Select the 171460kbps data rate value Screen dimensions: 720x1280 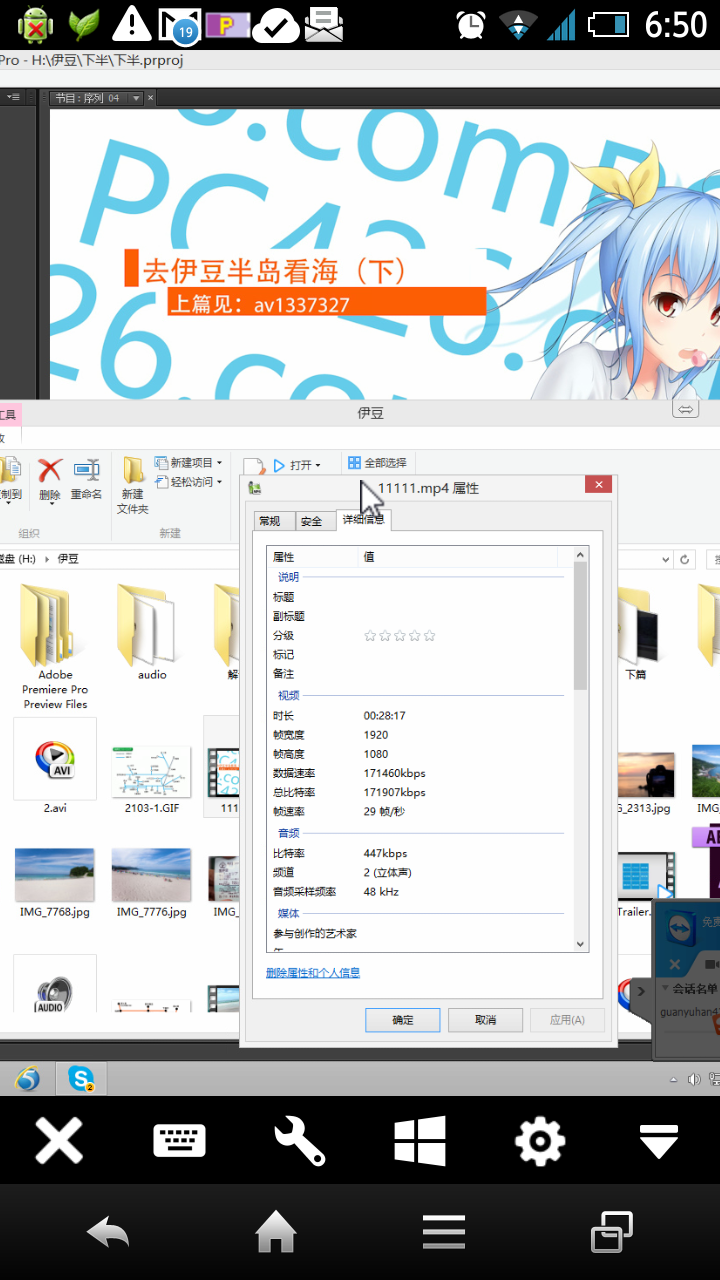tap(394, 773)
